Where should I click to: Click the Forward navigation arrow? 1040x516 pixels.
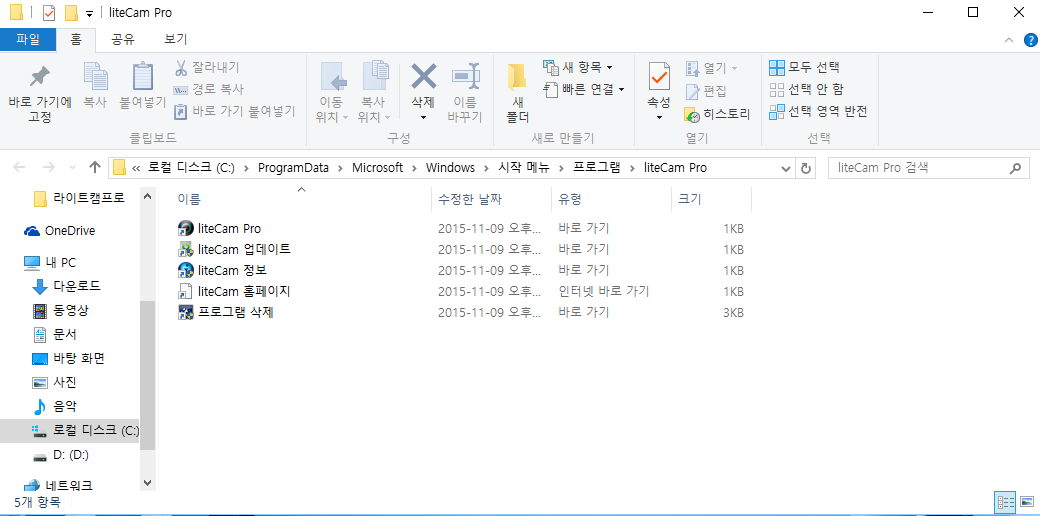pos(48,168)
